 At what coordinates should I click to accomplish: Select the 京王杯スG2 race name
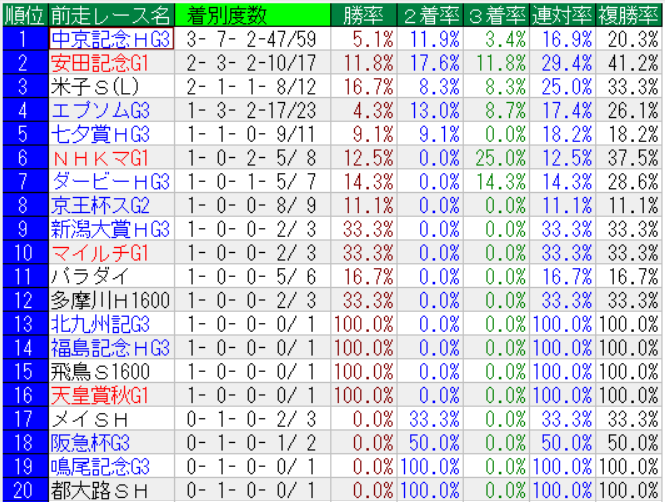click(100, 206)
